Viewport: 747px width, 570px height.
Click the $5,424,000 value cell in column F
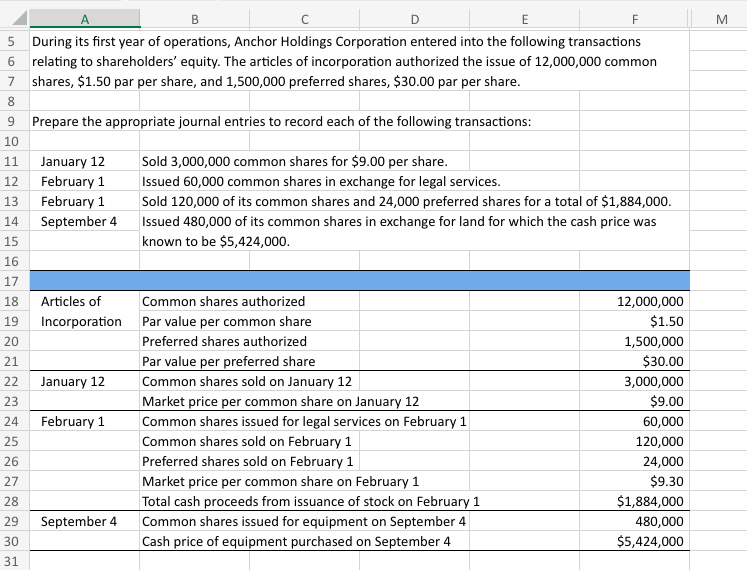(635, 541)
